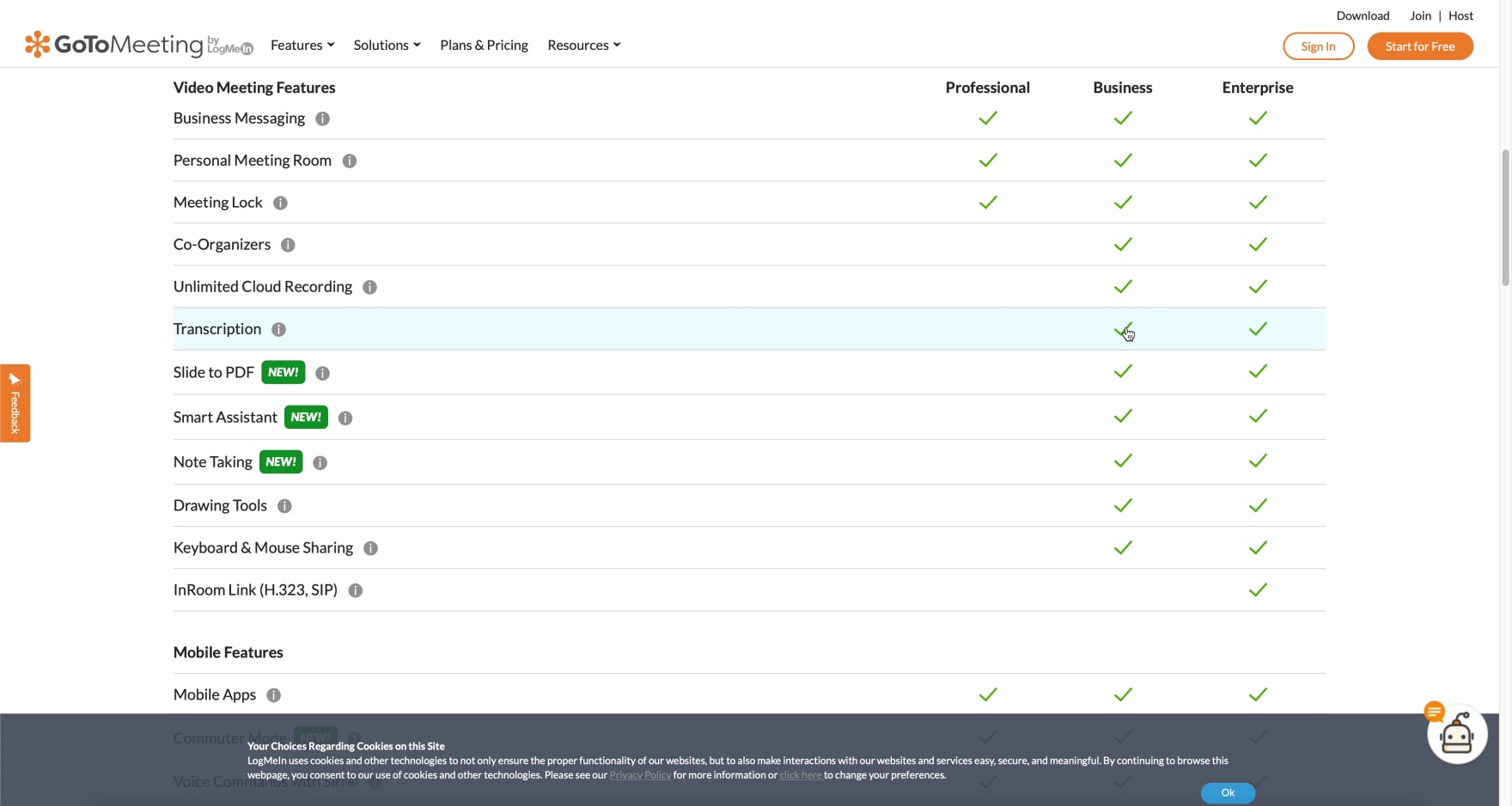Open info icon for Unlimited Cloud Recording
Screen dimensions: 1512x806
(x=369, y=287)
